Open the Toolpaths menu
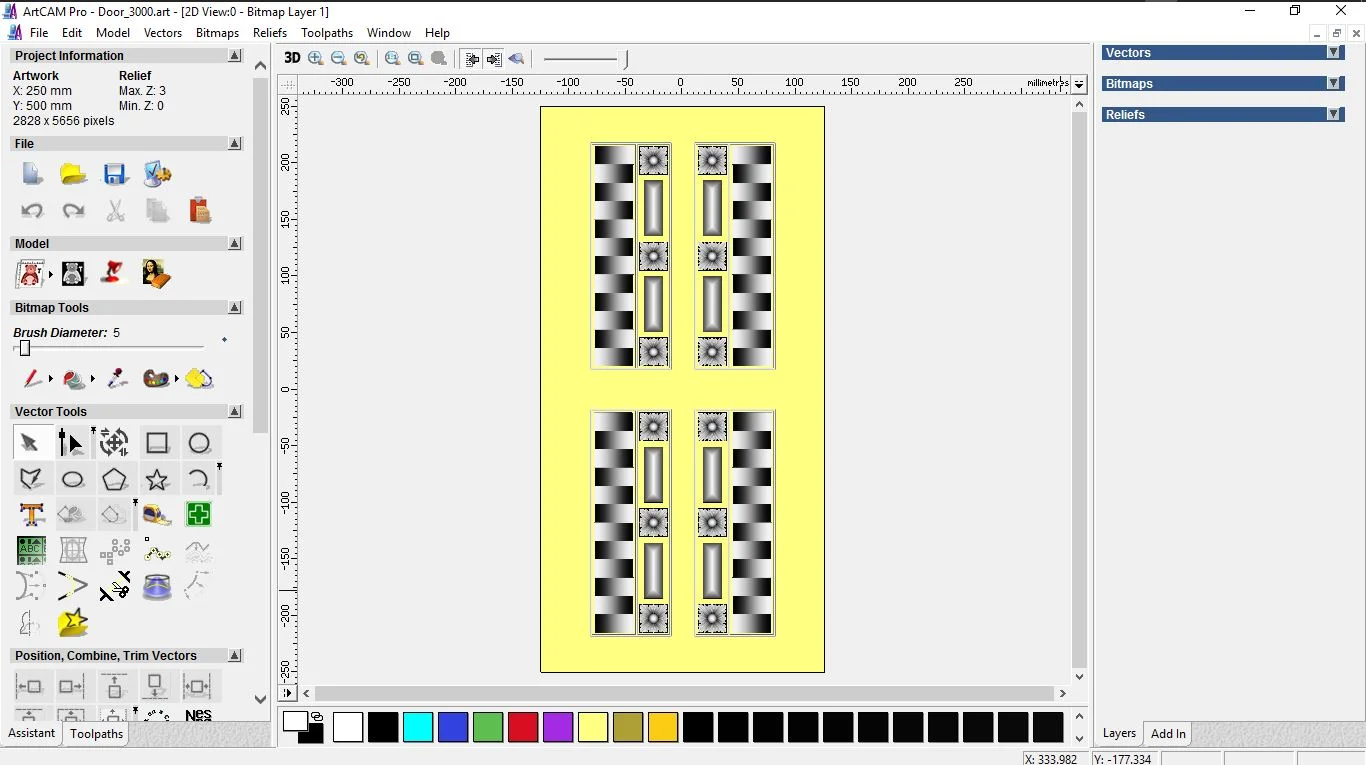Image resolution: width=1366 pixels, height=765 pixels. 327,33
